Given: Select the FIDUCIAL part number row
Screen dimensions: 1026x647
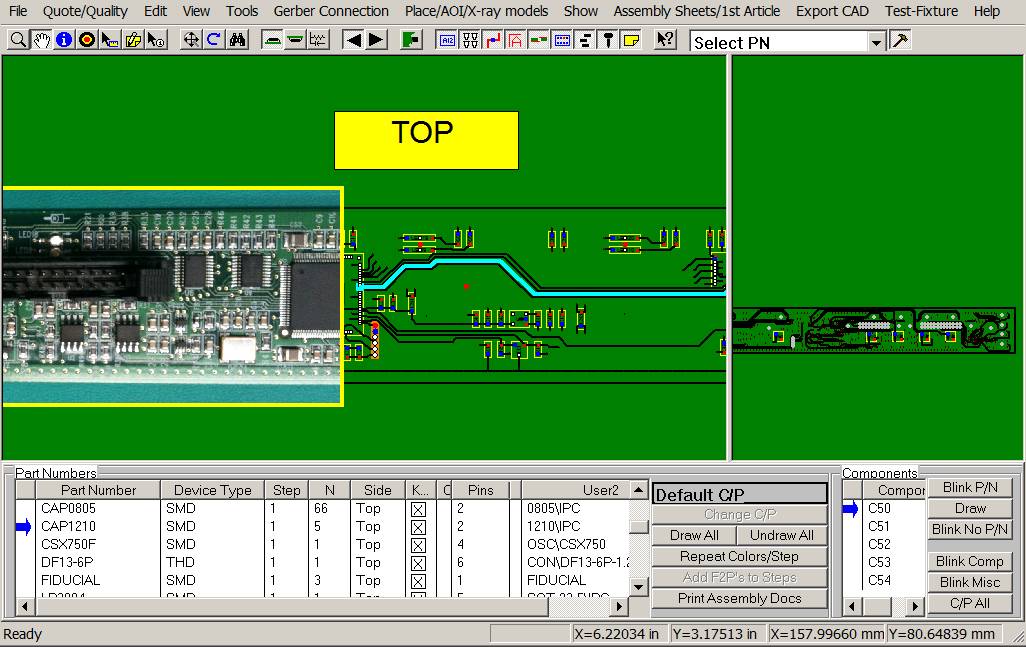Looking at the screenshot, I should pos(323,580).
